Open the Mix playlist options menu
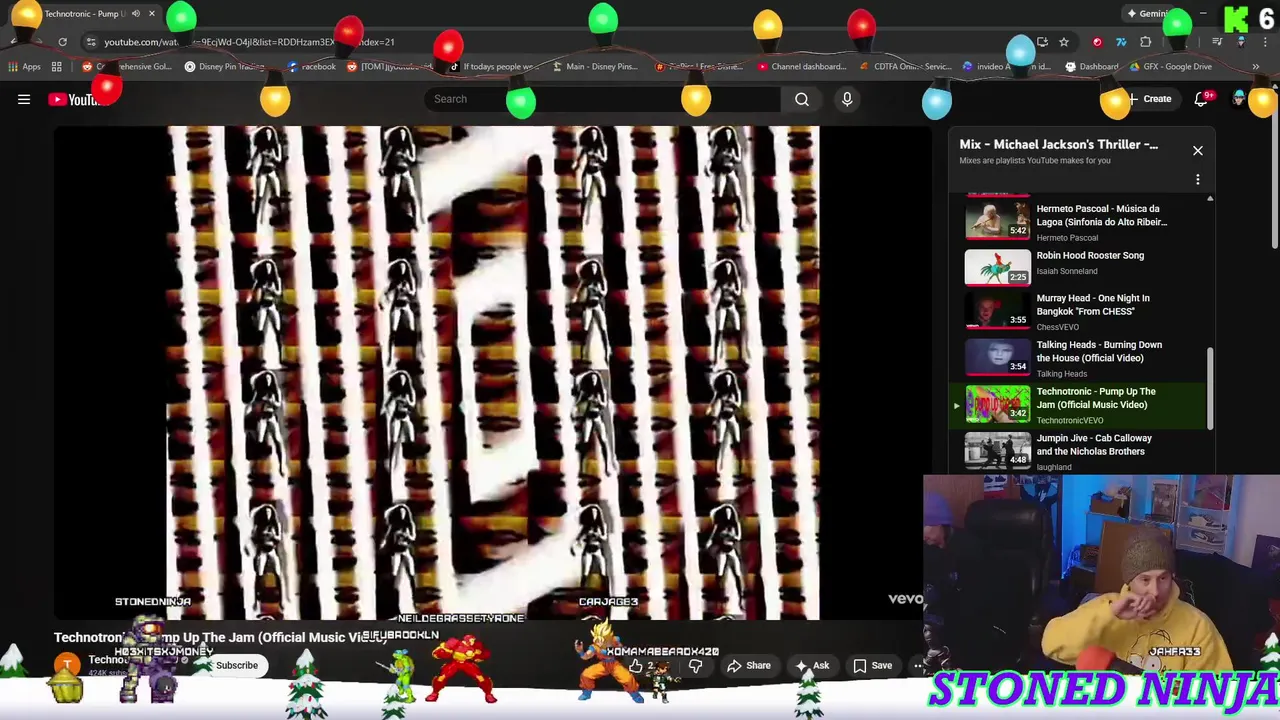The height and width of the screenshot is (720, 1280). 1197,180
